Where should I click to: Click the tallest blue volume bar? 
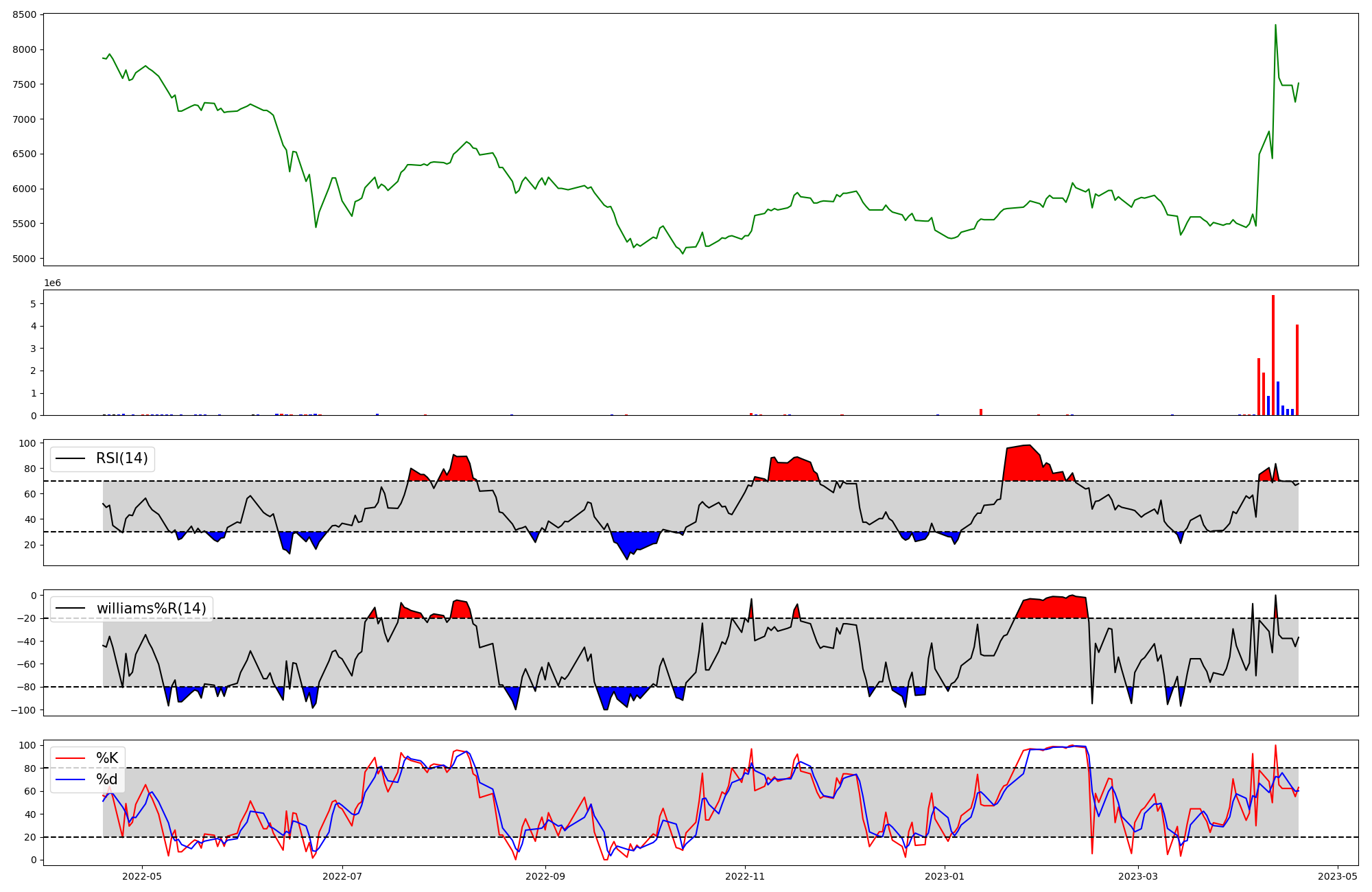point(1278,399)
